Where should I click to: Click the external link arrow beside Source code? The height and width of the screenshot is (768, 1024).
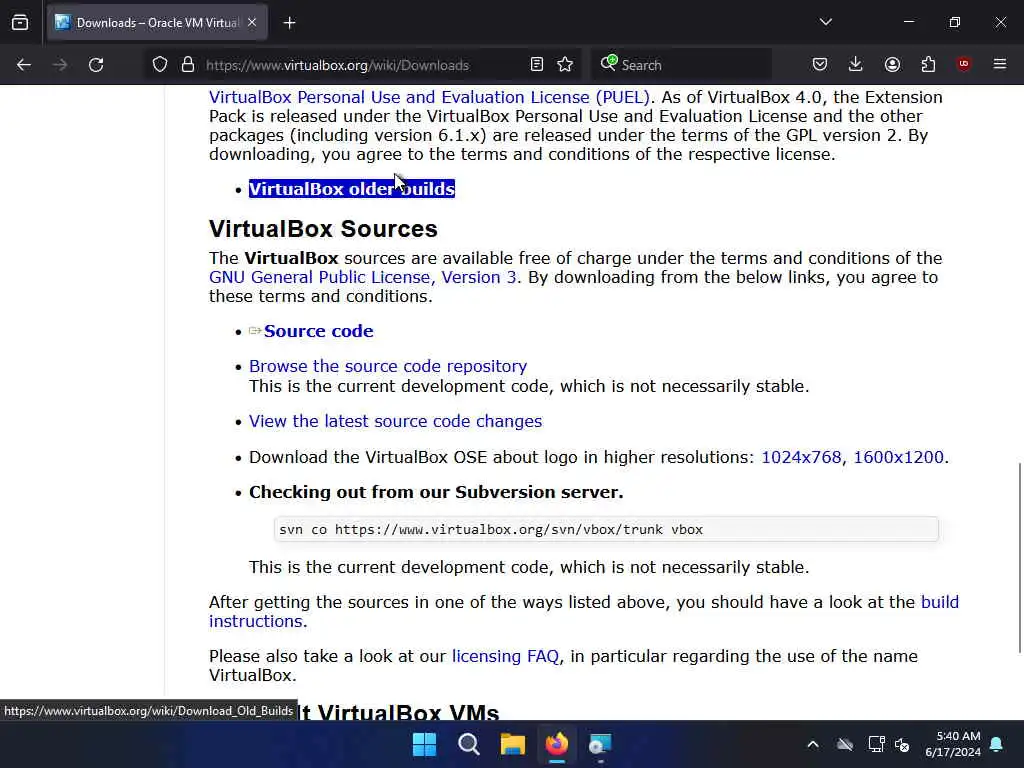click(x=255, y=331)
